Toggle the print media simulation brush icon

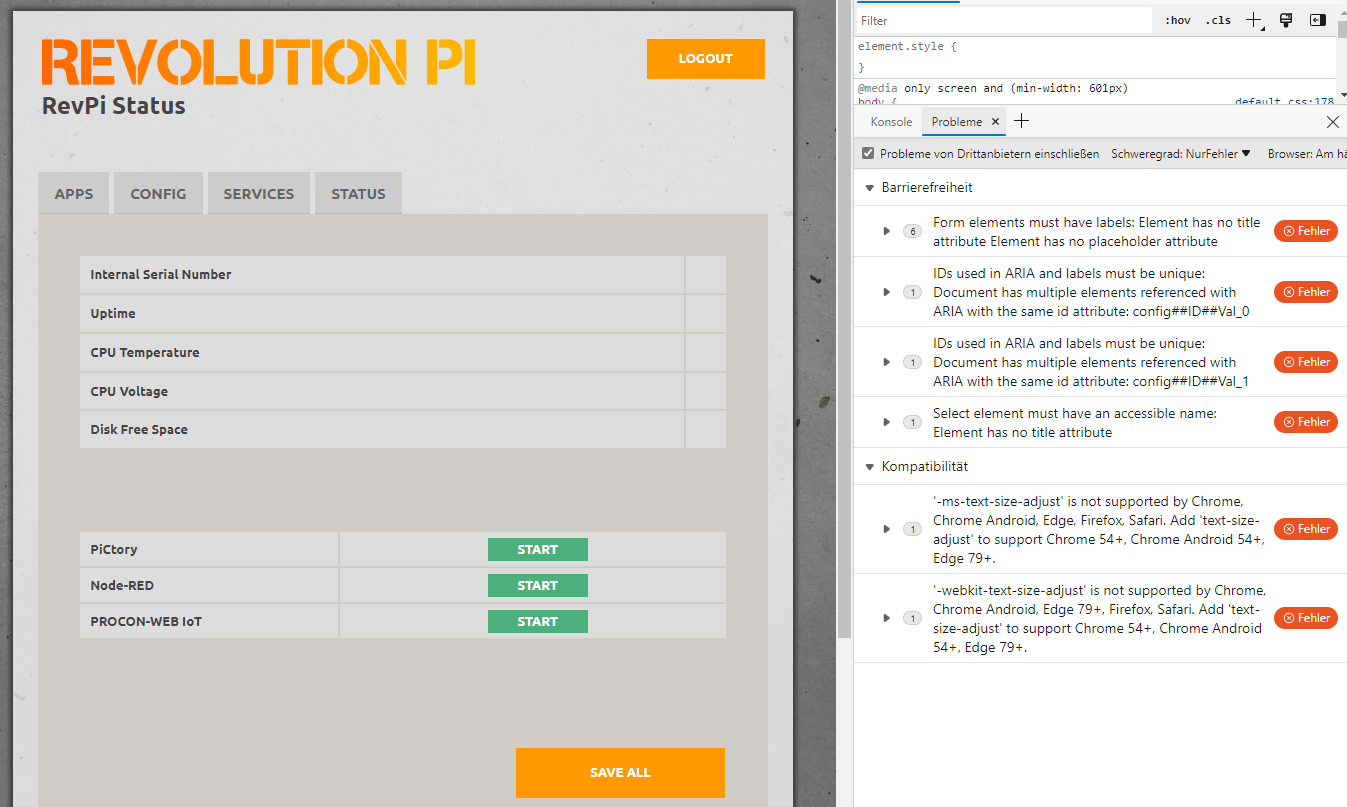coord(1286,20)
